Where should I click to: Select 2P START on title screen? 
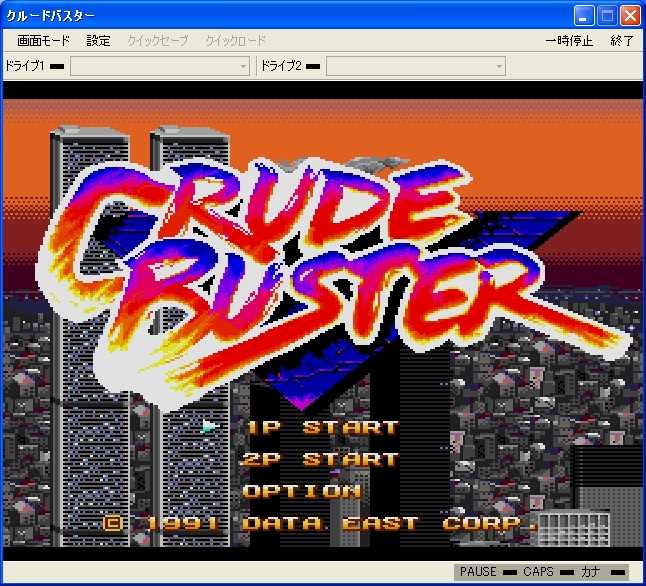pyautogui.click(x=321, y=459)
